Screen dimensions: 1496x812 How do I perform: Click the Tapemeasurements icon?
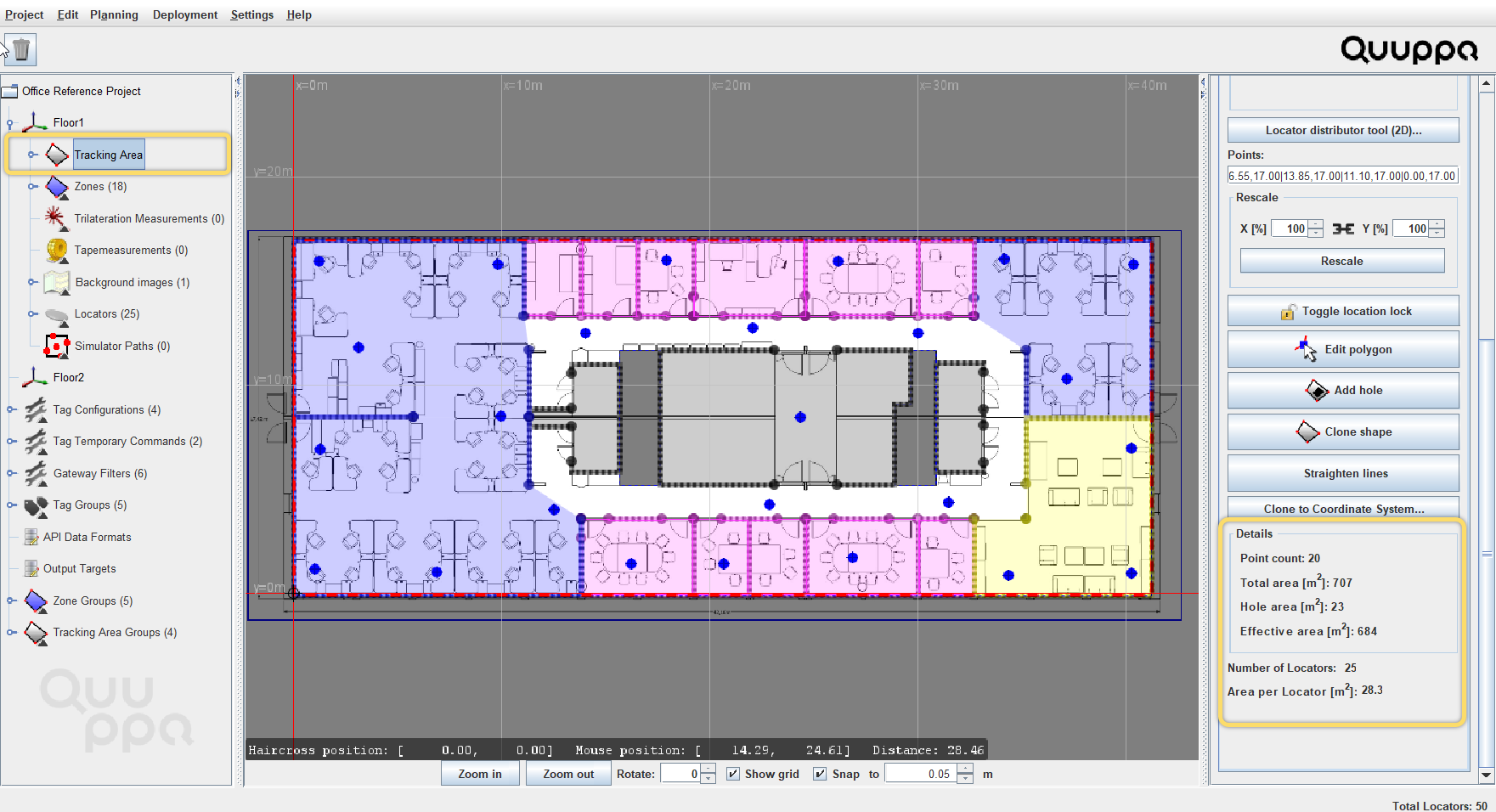click(x=57, y=250)
